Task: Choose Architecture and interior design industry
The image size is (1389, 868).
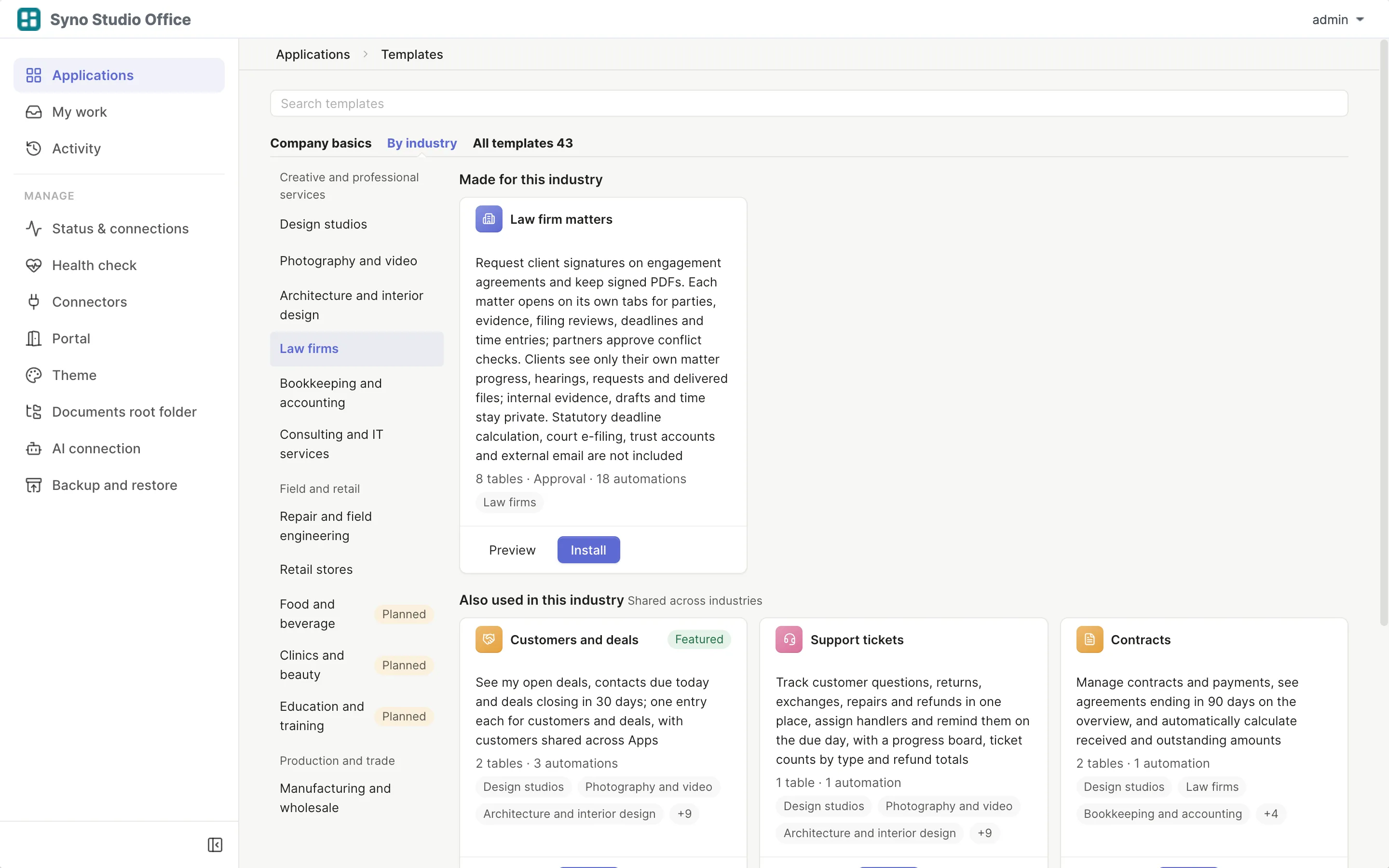Action: pyautogui.click(x=357, y=305)
